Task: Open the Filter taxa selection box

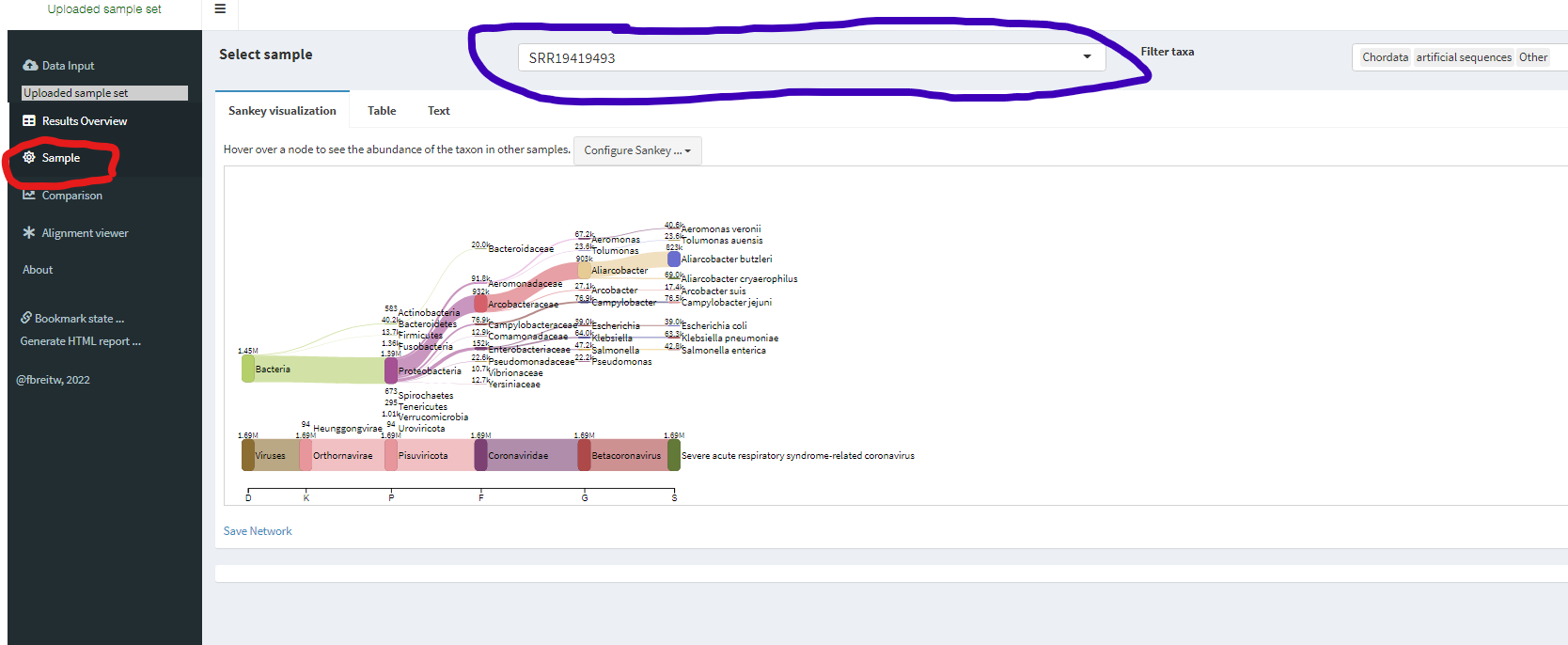Action: pyautogui.click(x=1457, y=57)
